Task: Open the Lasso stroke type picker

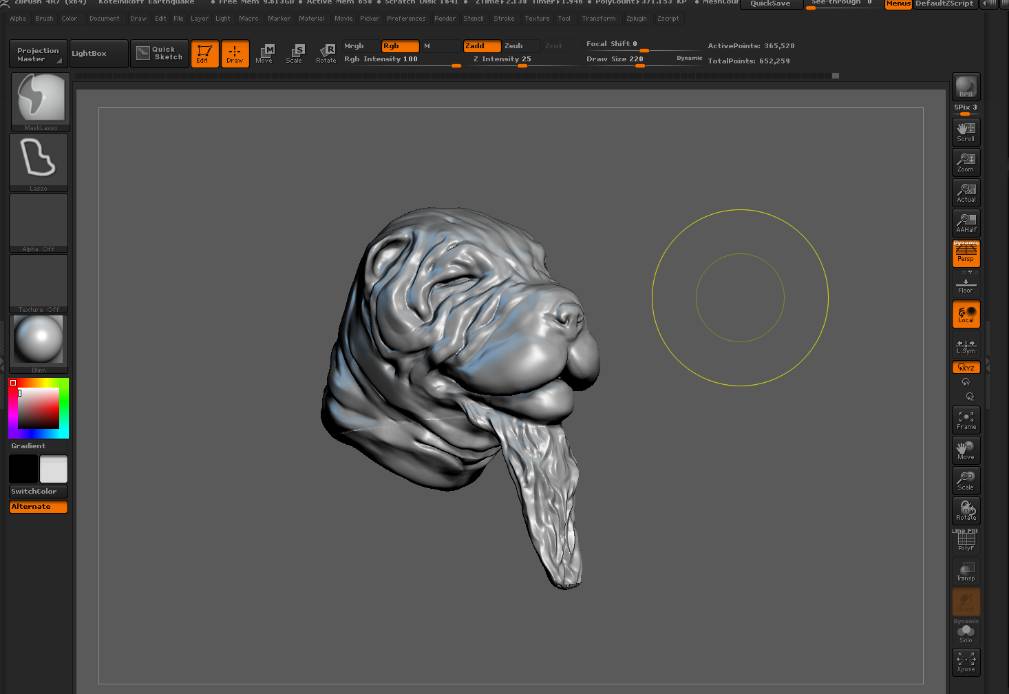Action: pos(39,162)
